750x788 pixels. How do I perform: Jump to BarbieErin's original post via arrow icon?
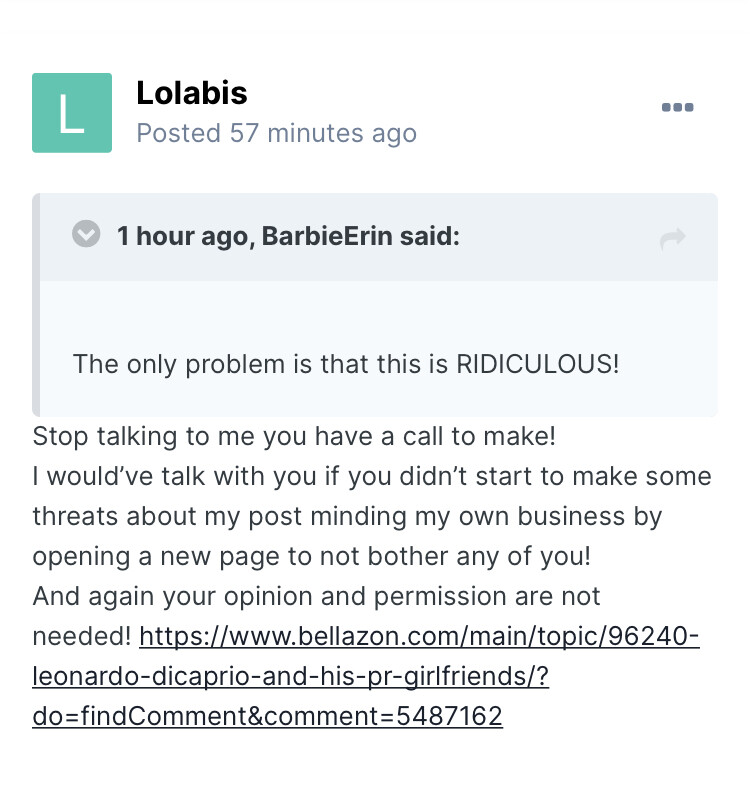pos(673,238)
